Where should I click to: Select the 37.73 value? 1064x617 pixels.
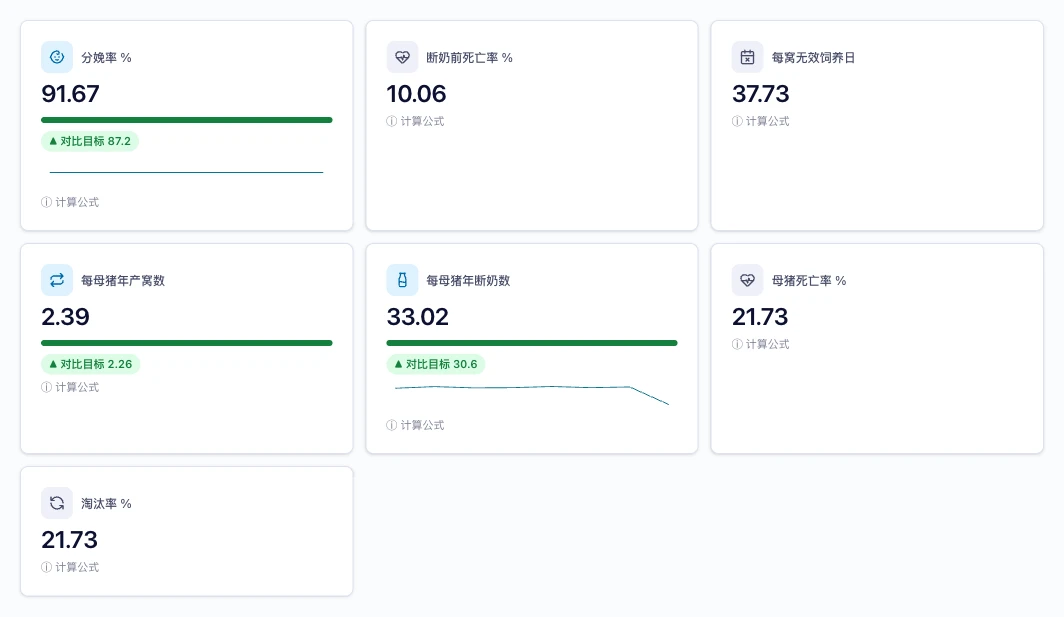(761, 94)
